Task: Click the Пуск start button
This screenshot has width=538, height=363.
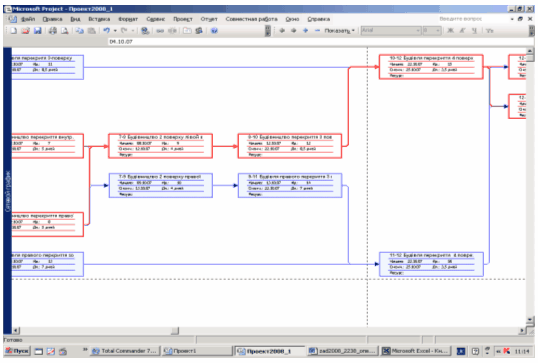Action: tap(17, 351)
